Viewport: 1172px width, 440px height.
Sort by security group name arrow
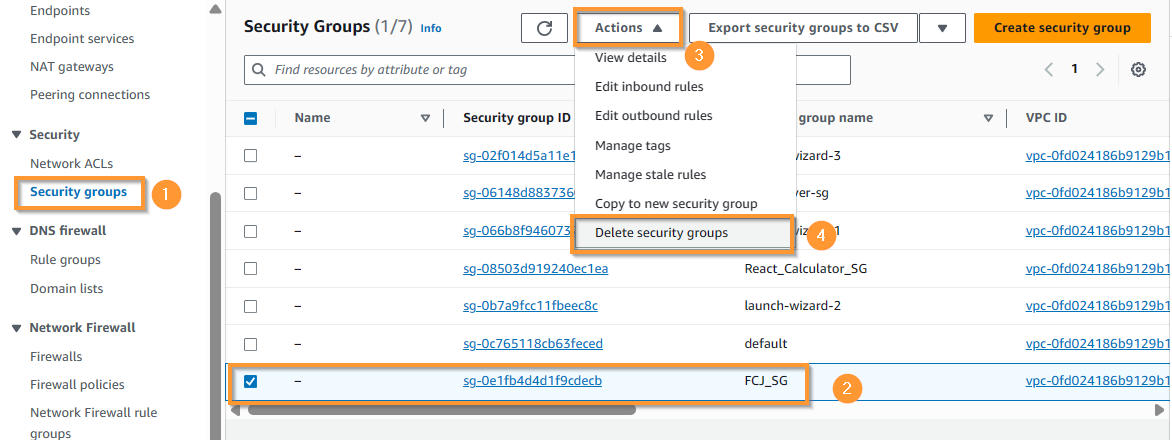coord(988,118)
